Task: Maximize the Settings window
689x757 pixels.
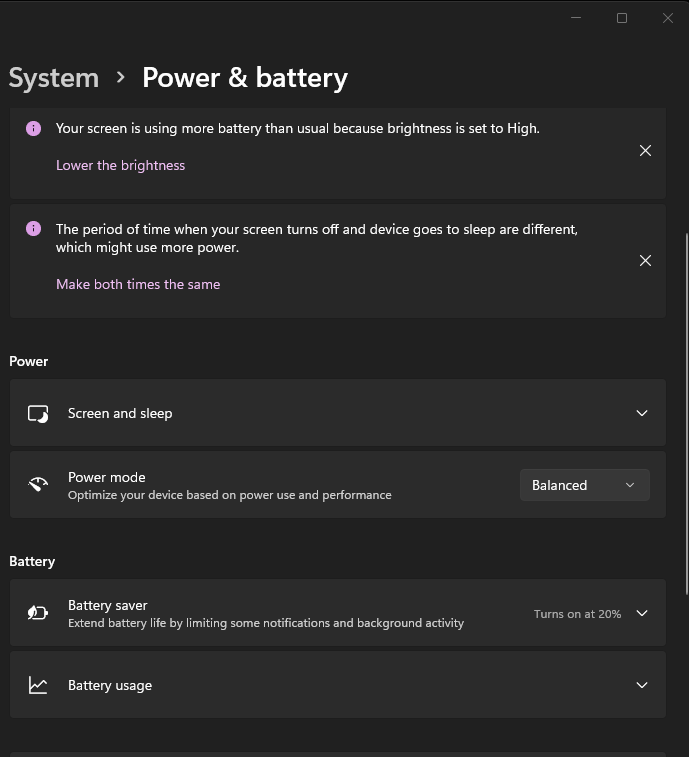Action: click(x=622, y=18)
